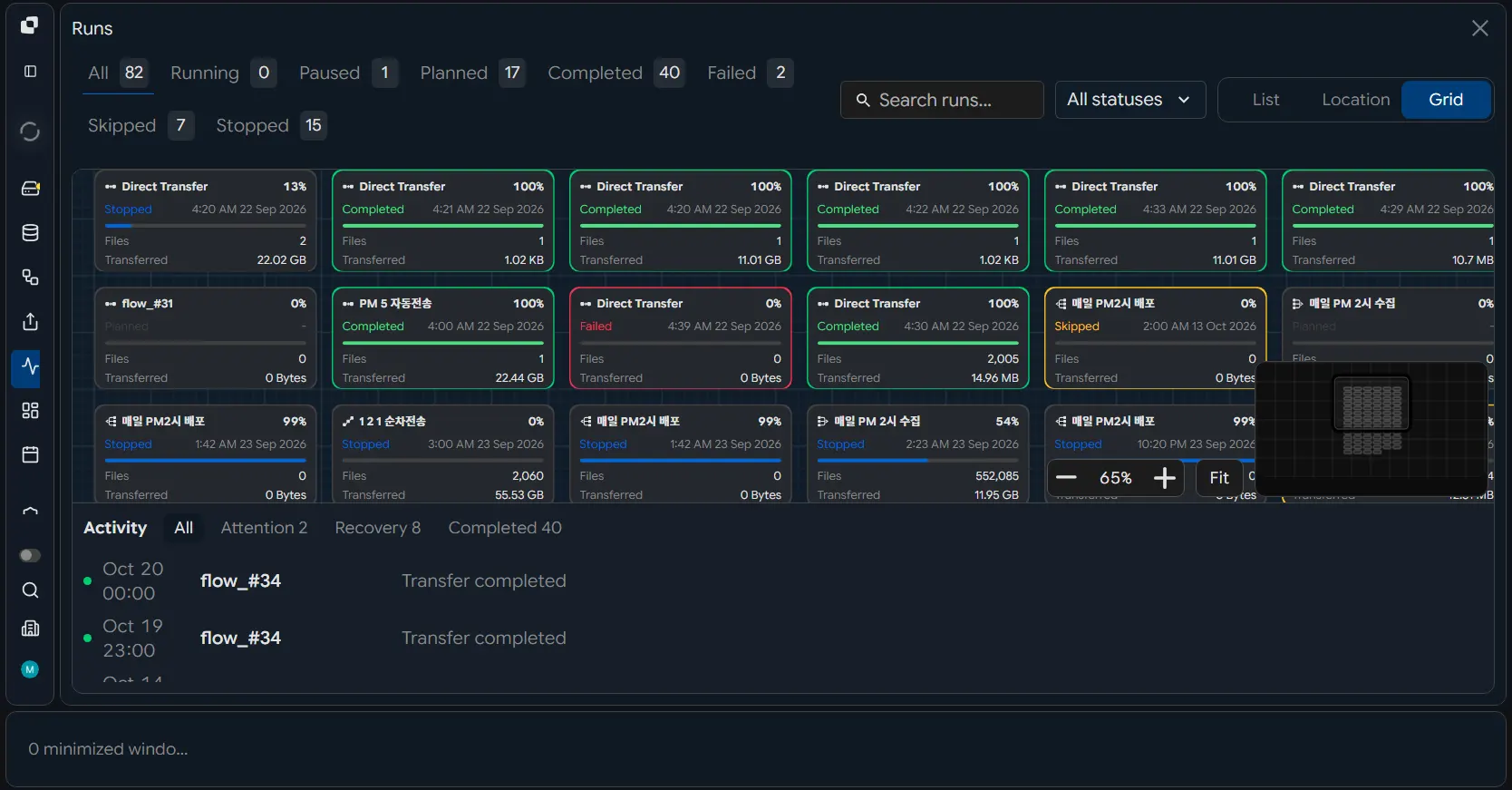Open the dashboard grid icon in sidebar
This screenshot has height=790, width=1512.
pos(30,411)
